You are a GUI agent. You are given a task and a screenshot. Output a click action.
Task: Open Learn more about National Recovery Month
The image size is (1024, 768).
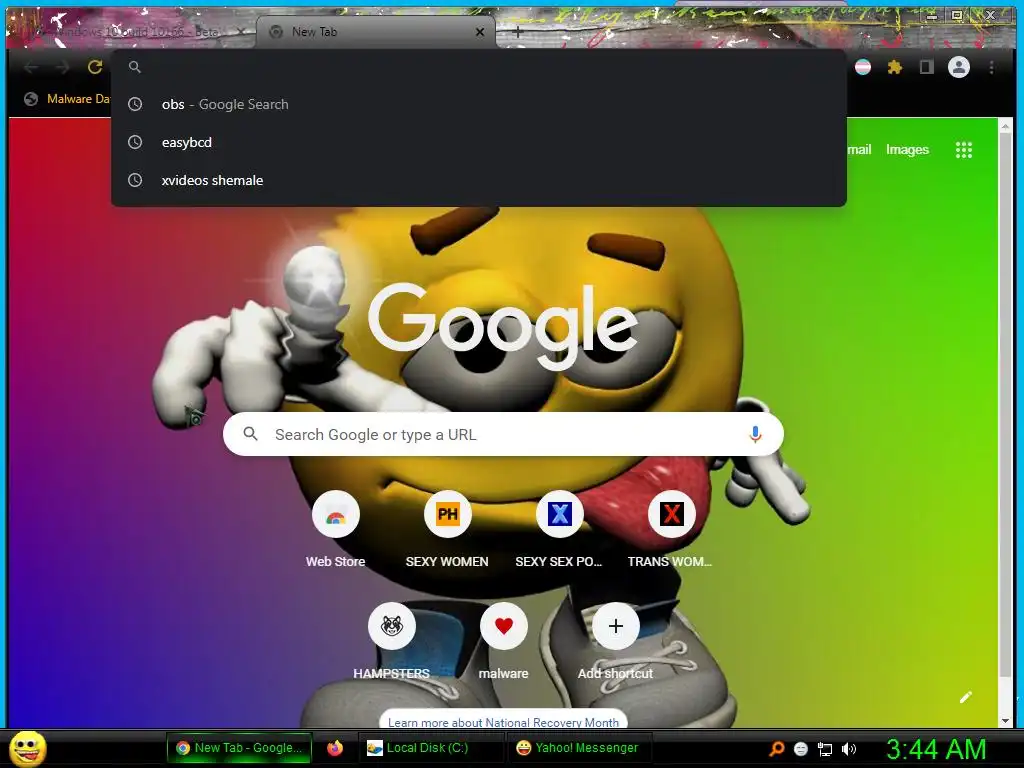coord(503,722)
